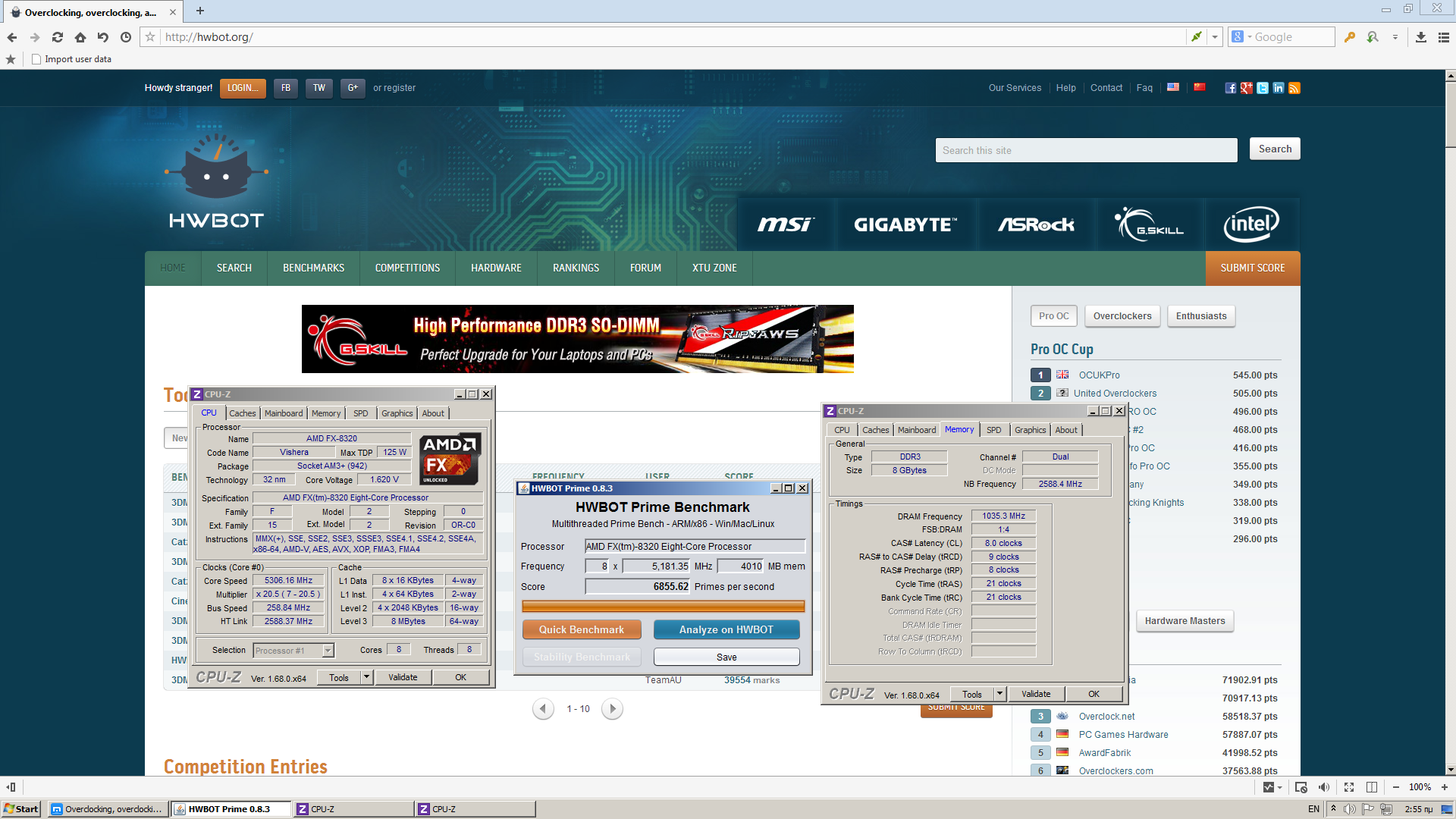Toggle fullscreen icon in browser status bar
Screen dimensions: 1456x819
point(1349,787)
